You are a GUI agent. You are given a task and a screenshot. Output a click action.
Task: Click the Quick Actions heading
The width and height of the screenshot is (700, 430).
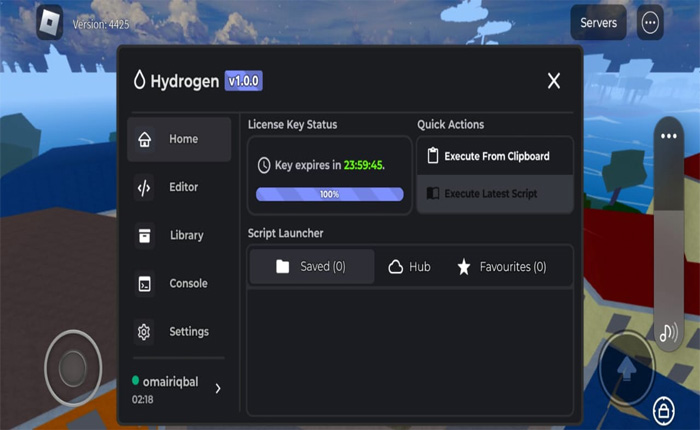coord(450,125)
